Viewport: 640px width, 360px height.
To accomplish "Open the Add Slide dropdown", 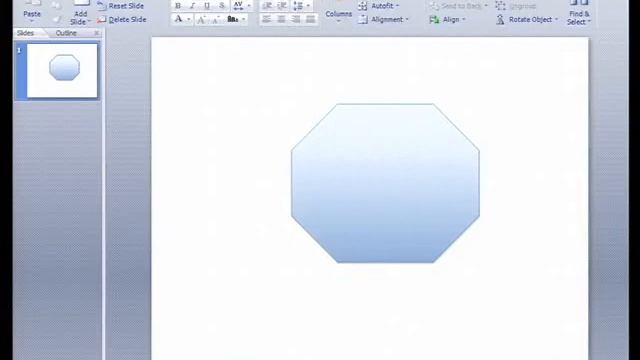I will tap(80, 18).
